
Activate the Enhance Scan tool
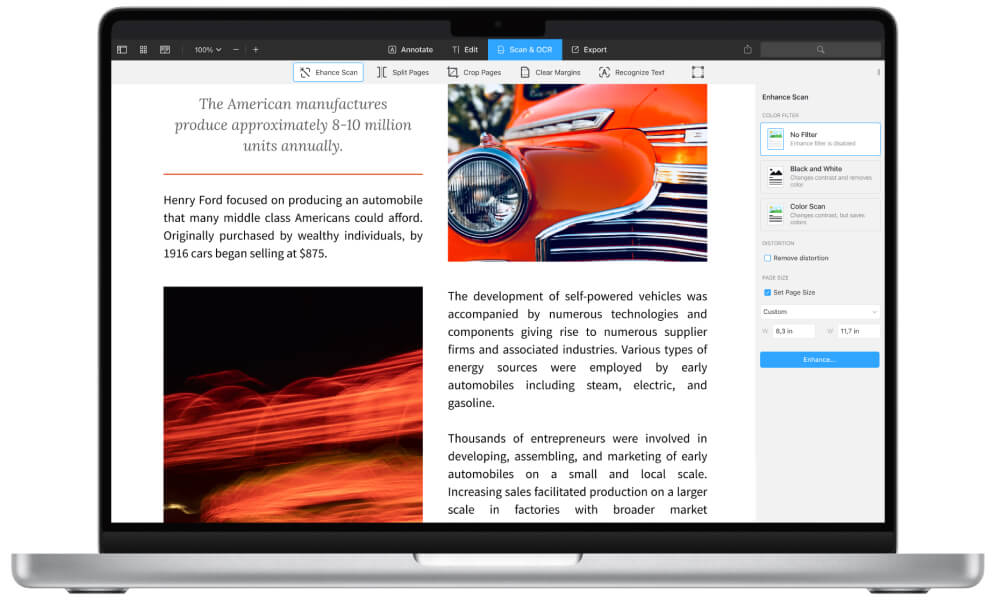[328, 73]
